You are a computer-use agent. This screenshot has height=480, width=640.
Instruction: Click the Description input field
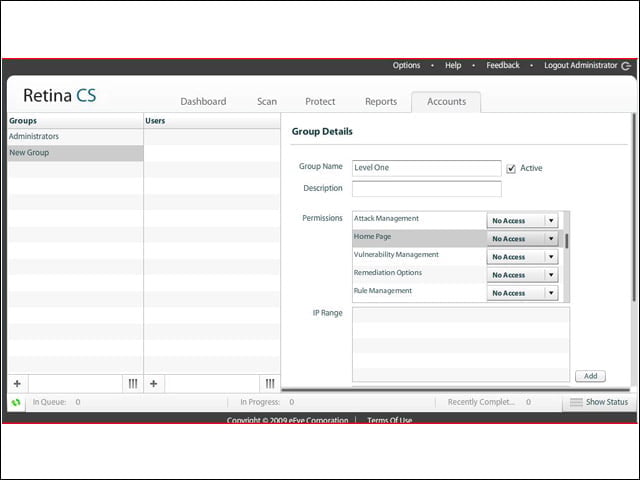pyautogui.click(x=427, y=189)
